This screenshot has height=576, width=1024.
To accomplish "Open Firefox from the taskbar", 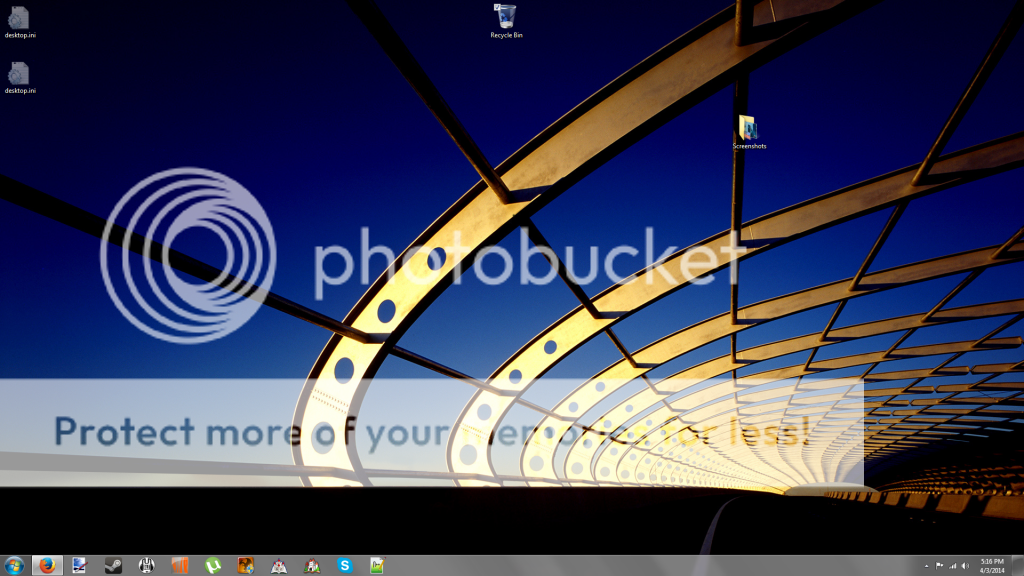I will (x=47, y=566).
